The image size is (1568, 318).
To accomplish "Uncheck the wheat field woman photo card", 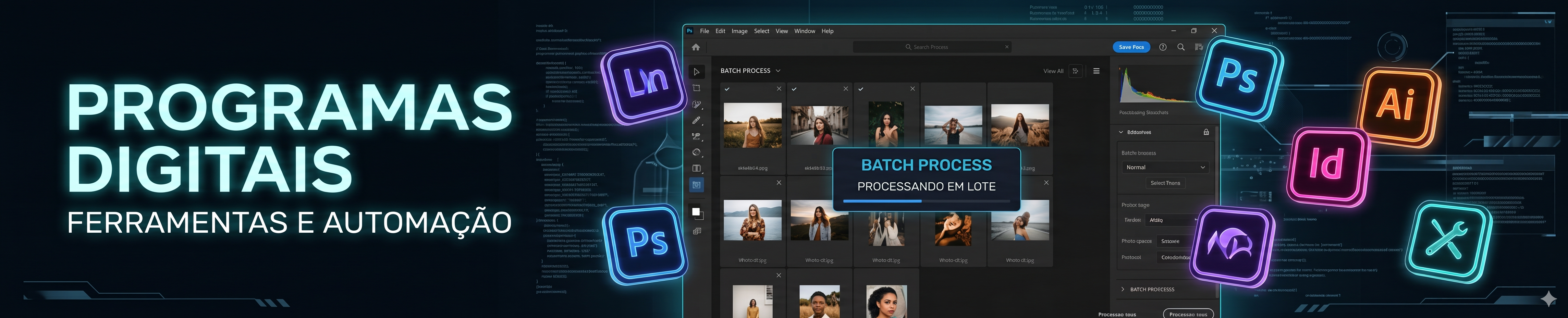I will (x=727, y=89).
